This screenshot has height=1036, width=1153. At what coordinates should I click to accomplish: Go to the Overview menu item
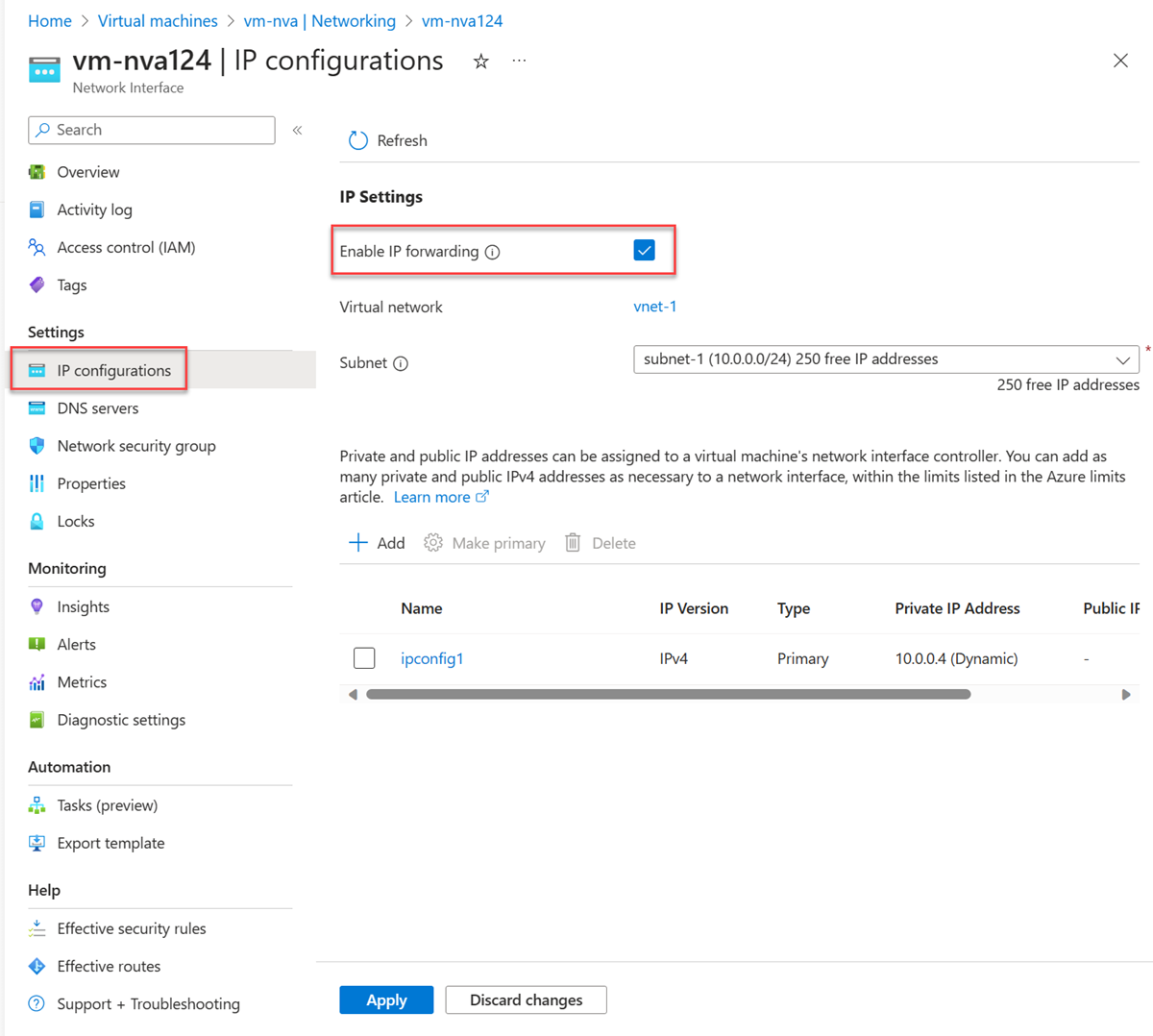pos(87,172)
